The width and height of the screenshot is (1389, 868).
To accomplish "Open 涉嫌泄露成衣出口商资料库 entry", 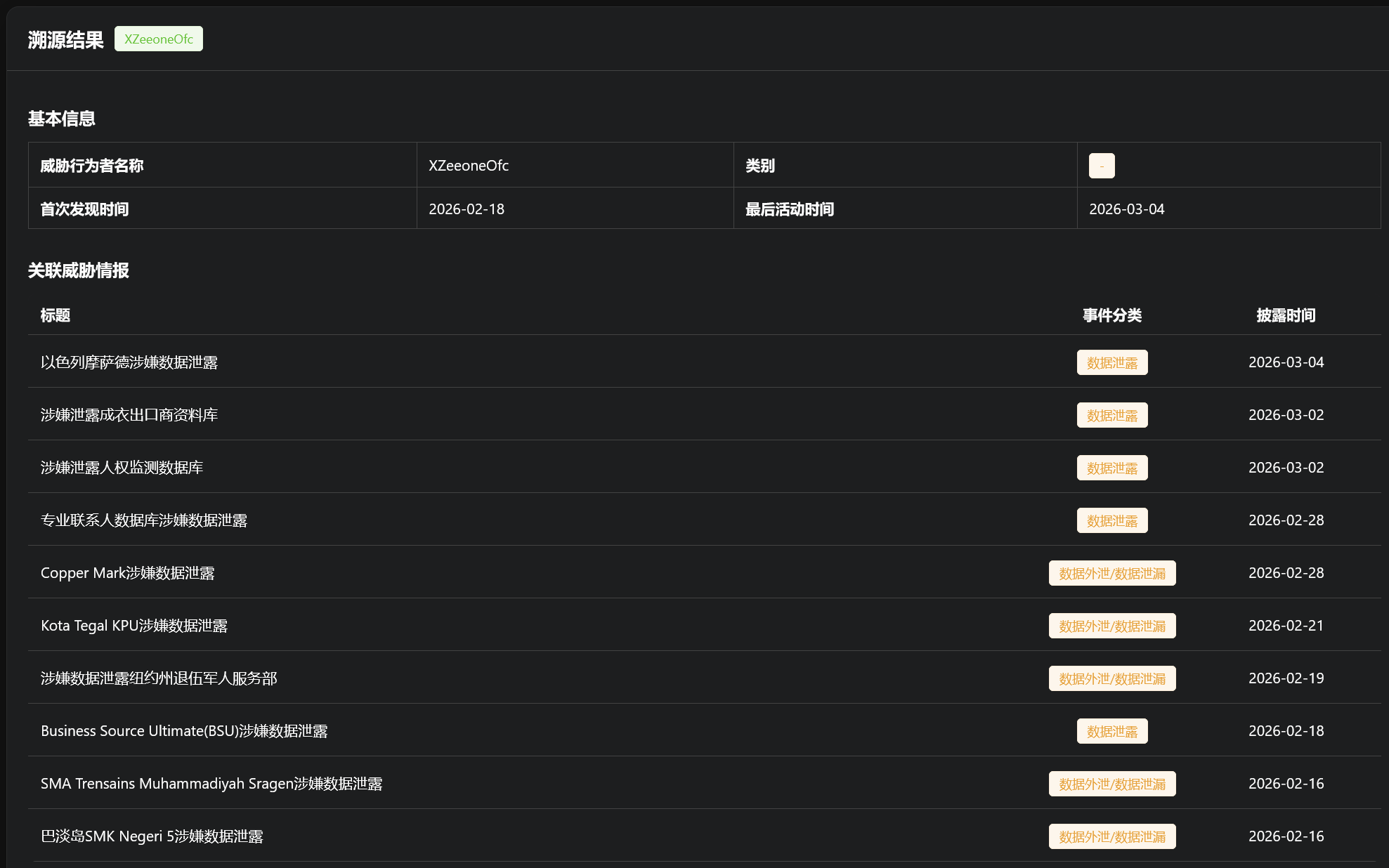I will pos(129,415).
